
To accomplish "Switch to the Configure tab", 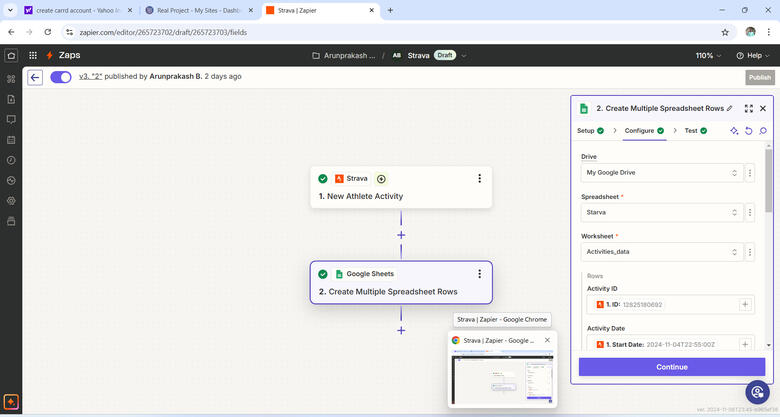I will 644,131.
